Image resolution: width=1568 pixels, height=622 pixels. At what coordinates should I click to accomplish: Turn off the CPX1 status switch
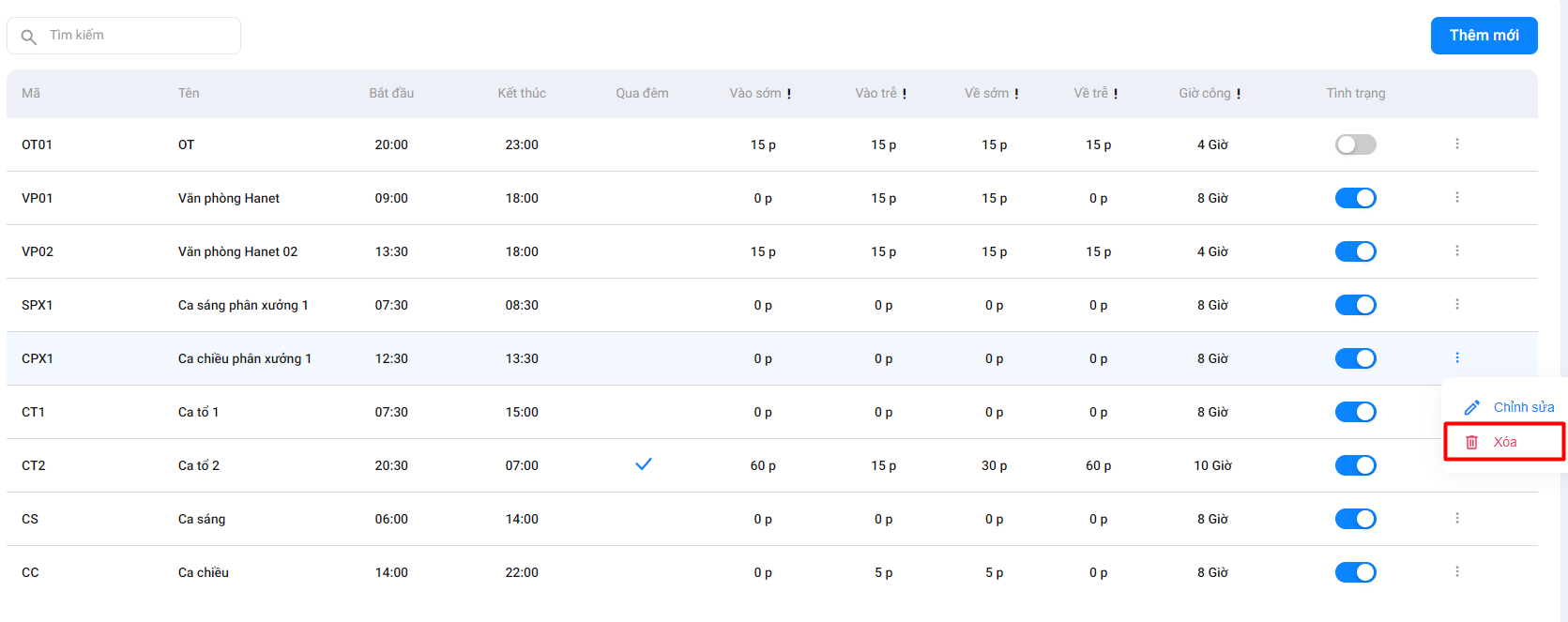click(1355, 358)
